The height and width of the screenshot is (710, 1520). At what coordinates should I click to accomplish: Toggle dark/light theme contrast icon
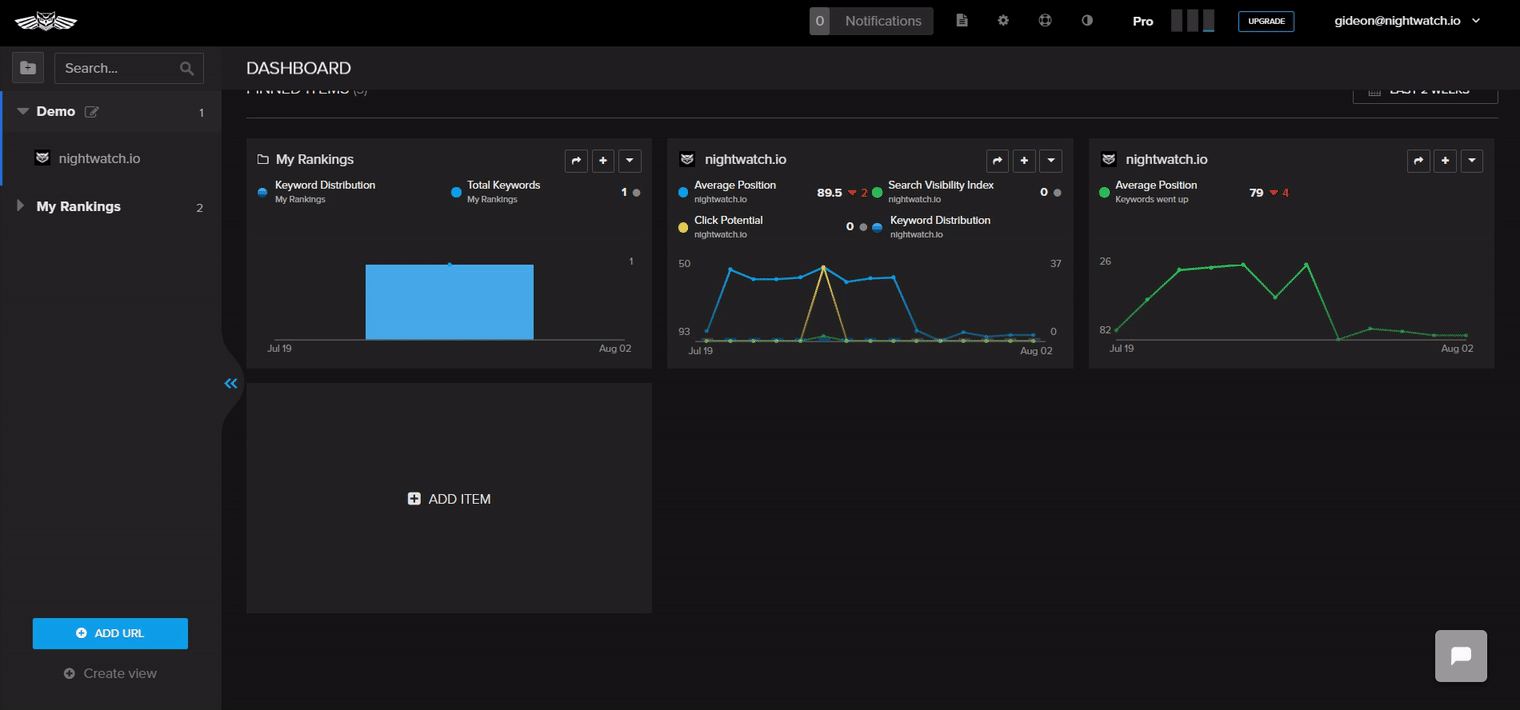(1087, 20)
